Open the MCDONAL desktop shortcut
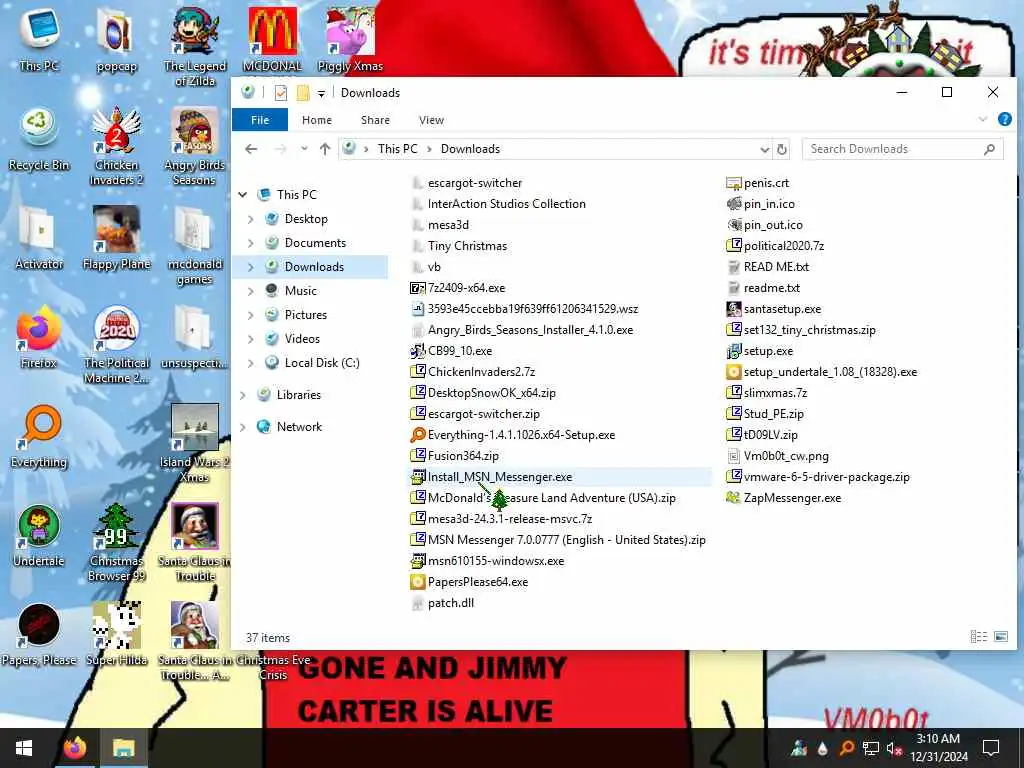Image resolution: width=1024 pixels, height=768 pixels. [x=272, y=39]
